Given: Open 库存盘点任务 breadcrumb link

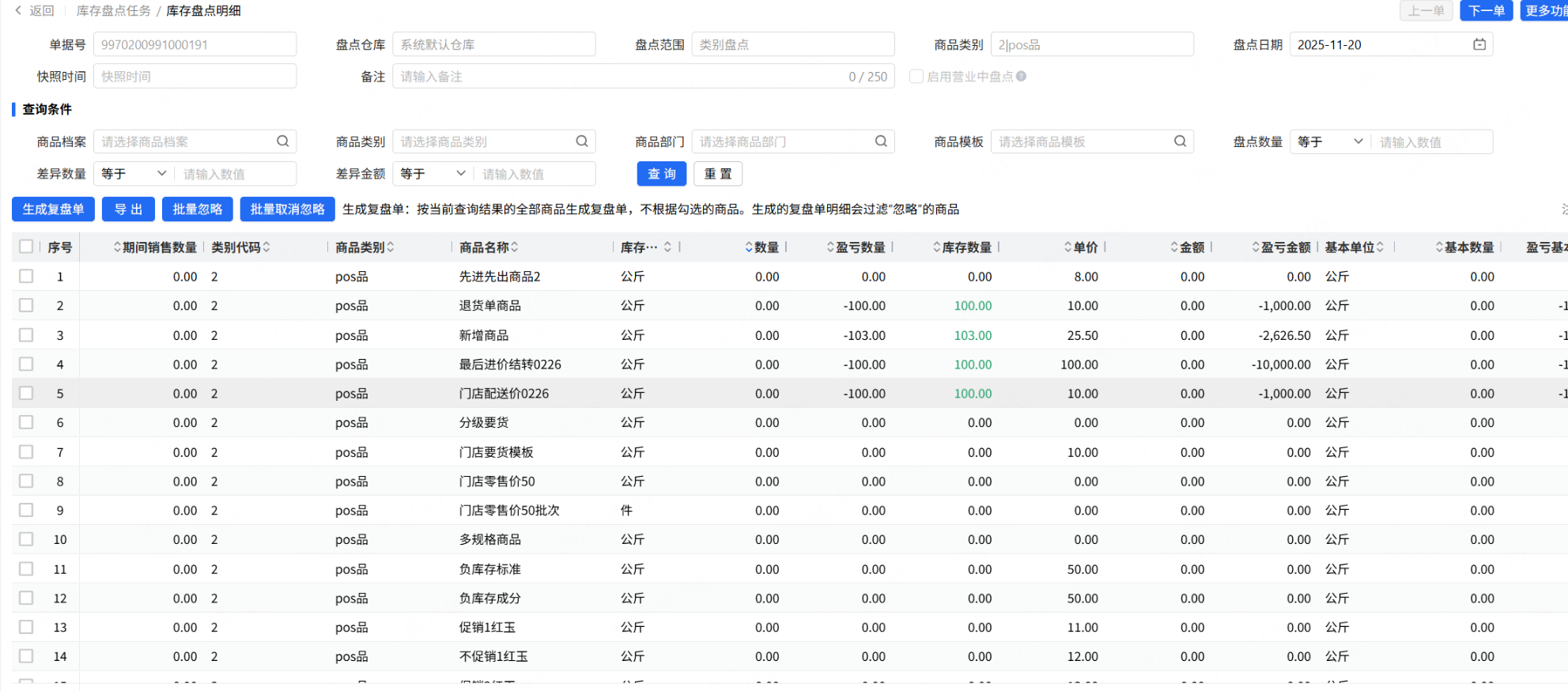Looking at the screenshot, I should 113,11.
